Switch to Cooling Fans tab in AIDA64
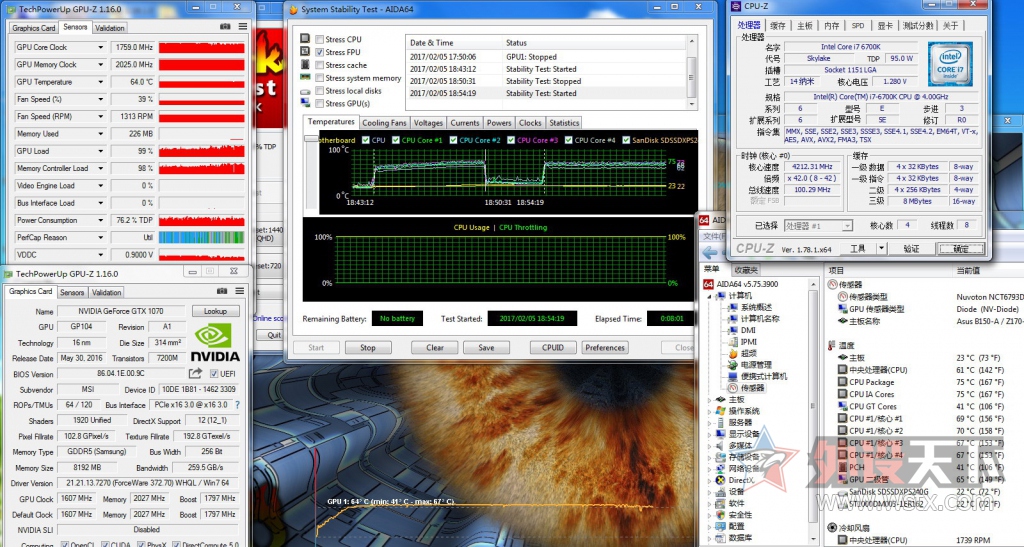The width and height of the screenshot is (1024, 547). coord(384,123)
